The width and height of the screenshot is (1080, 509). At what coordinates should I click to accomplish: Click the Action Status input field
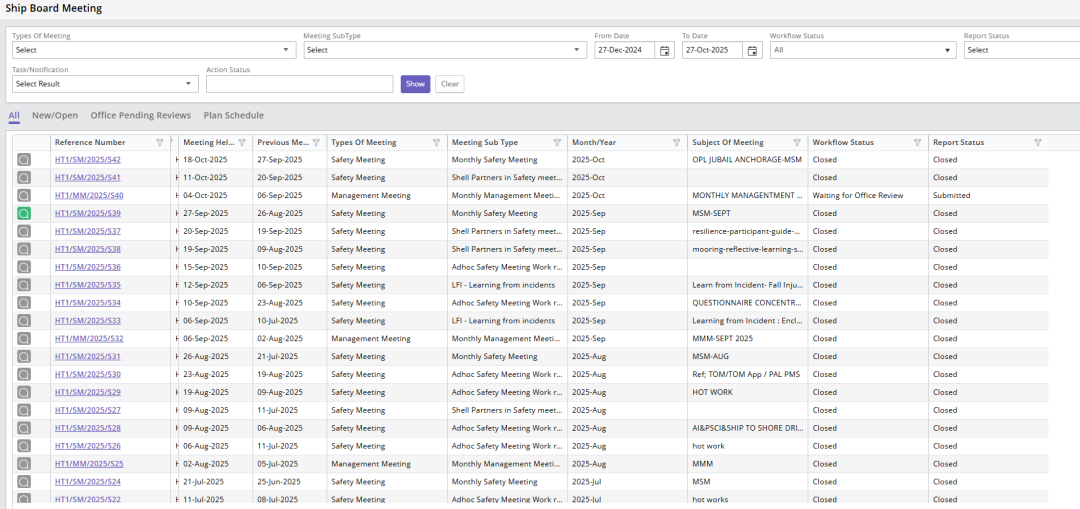[299, 84]
